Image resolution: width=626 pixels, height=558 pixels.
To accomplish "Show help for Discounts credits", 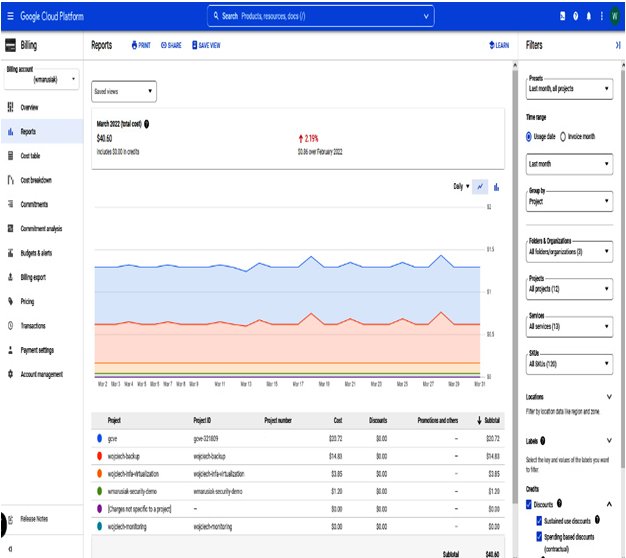I will [x=559, y=503].
